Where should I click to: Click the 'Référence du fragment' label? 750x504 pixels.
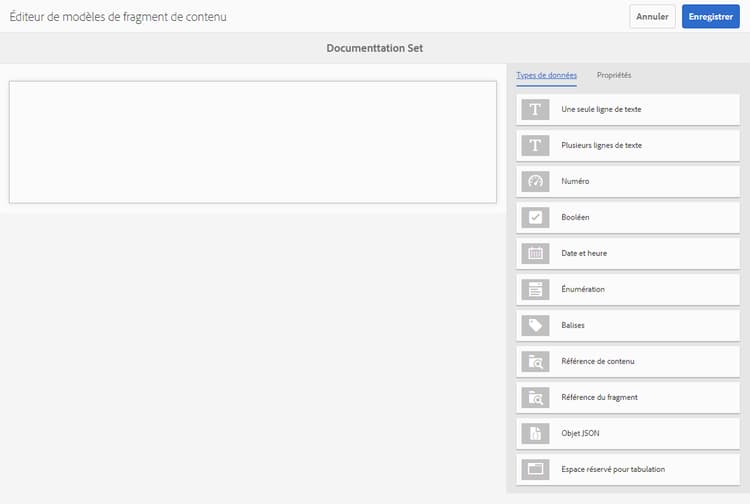click(x=599, y=397)
